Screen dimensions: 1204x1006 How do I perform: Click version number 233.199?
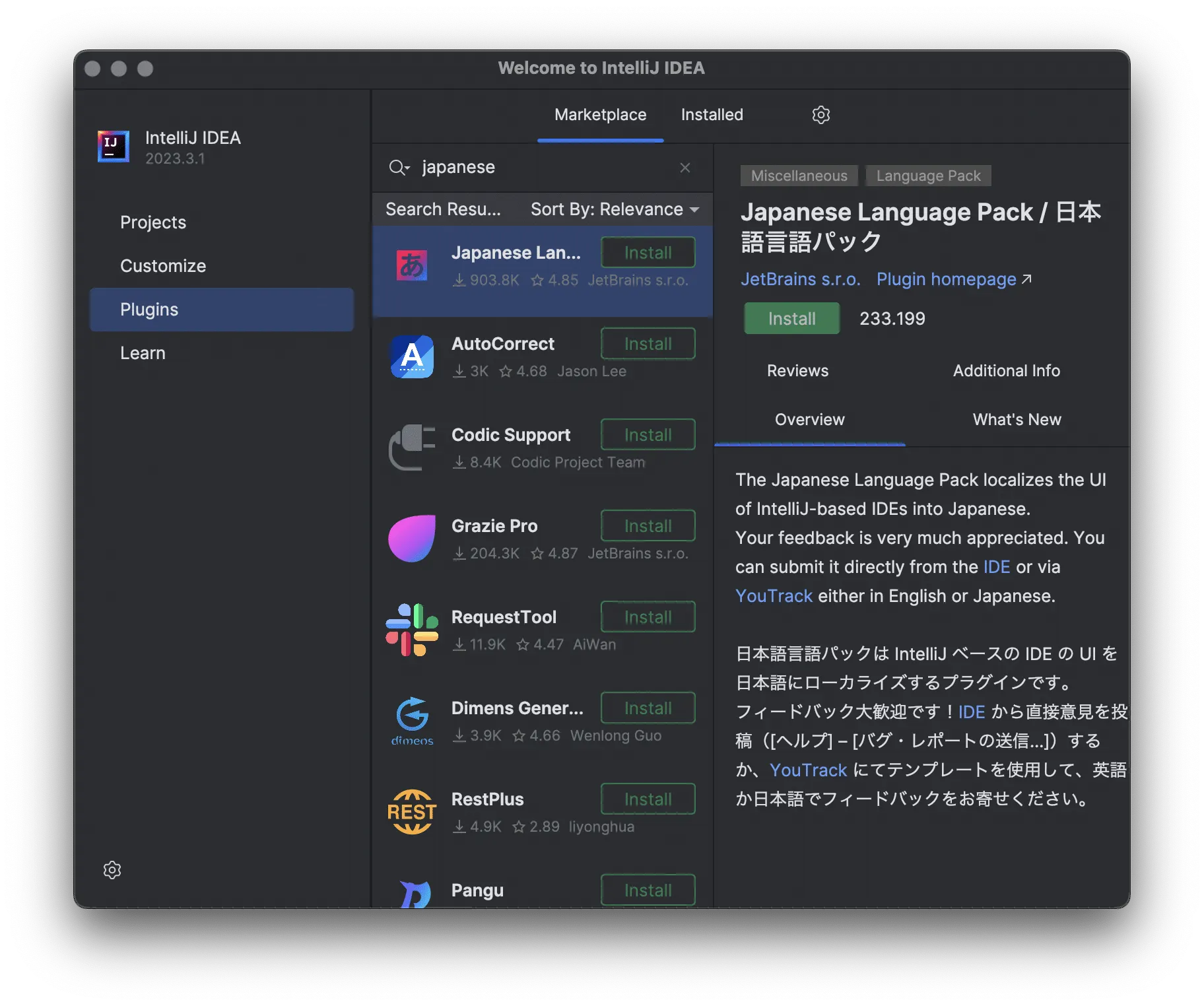tap(892, 319)
